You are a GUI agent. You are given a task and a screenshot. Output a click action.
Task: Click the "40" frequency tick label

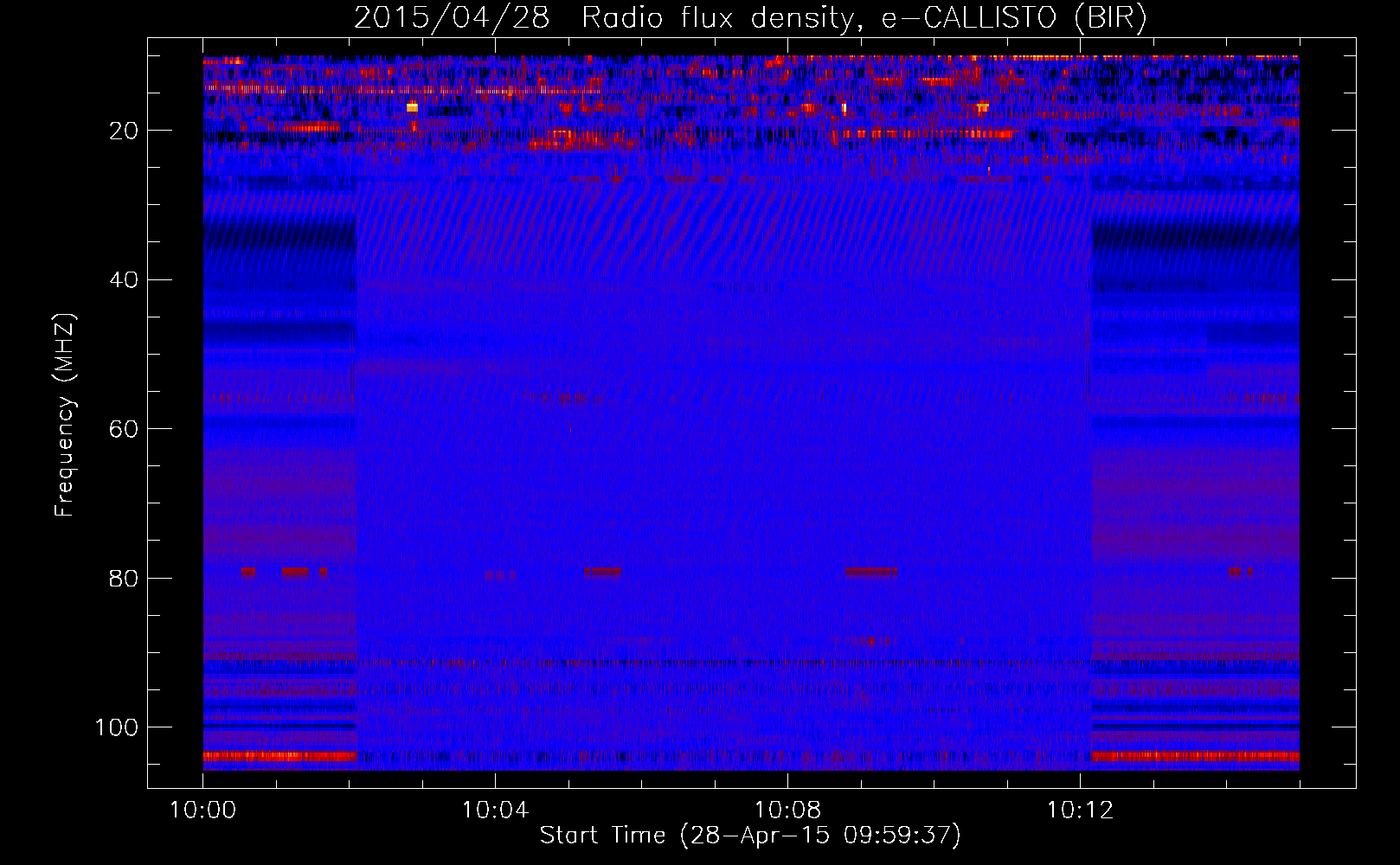click(124, 280)
